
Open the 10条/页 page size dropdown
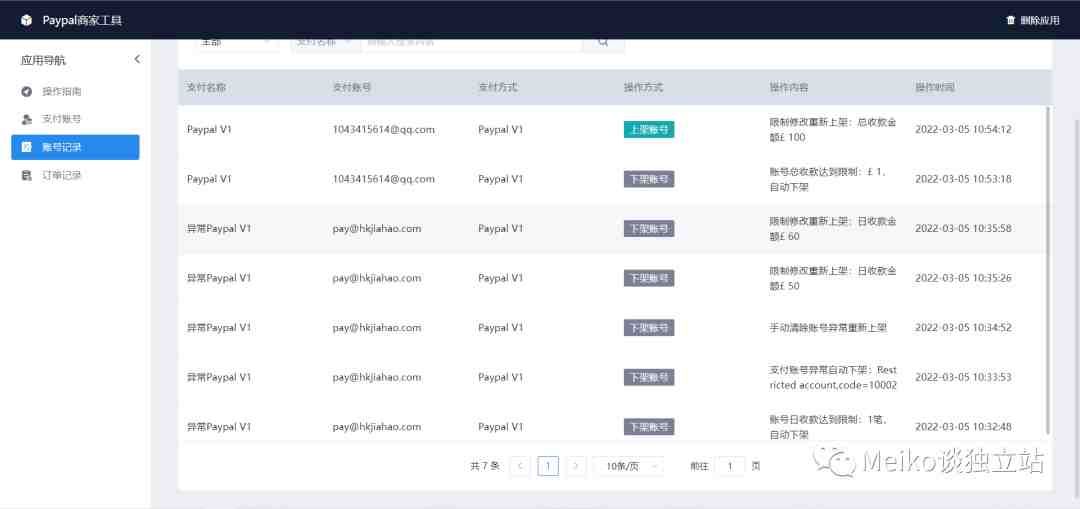point(629,466)
